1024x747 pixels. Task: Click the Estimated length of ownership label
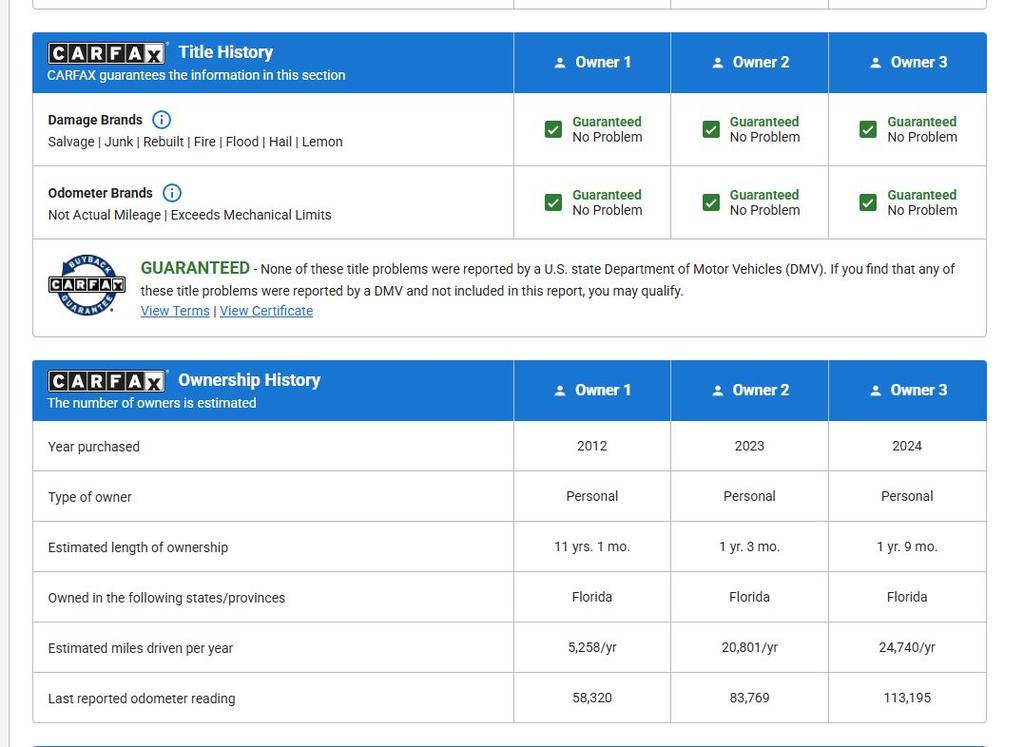coord(138,547)
